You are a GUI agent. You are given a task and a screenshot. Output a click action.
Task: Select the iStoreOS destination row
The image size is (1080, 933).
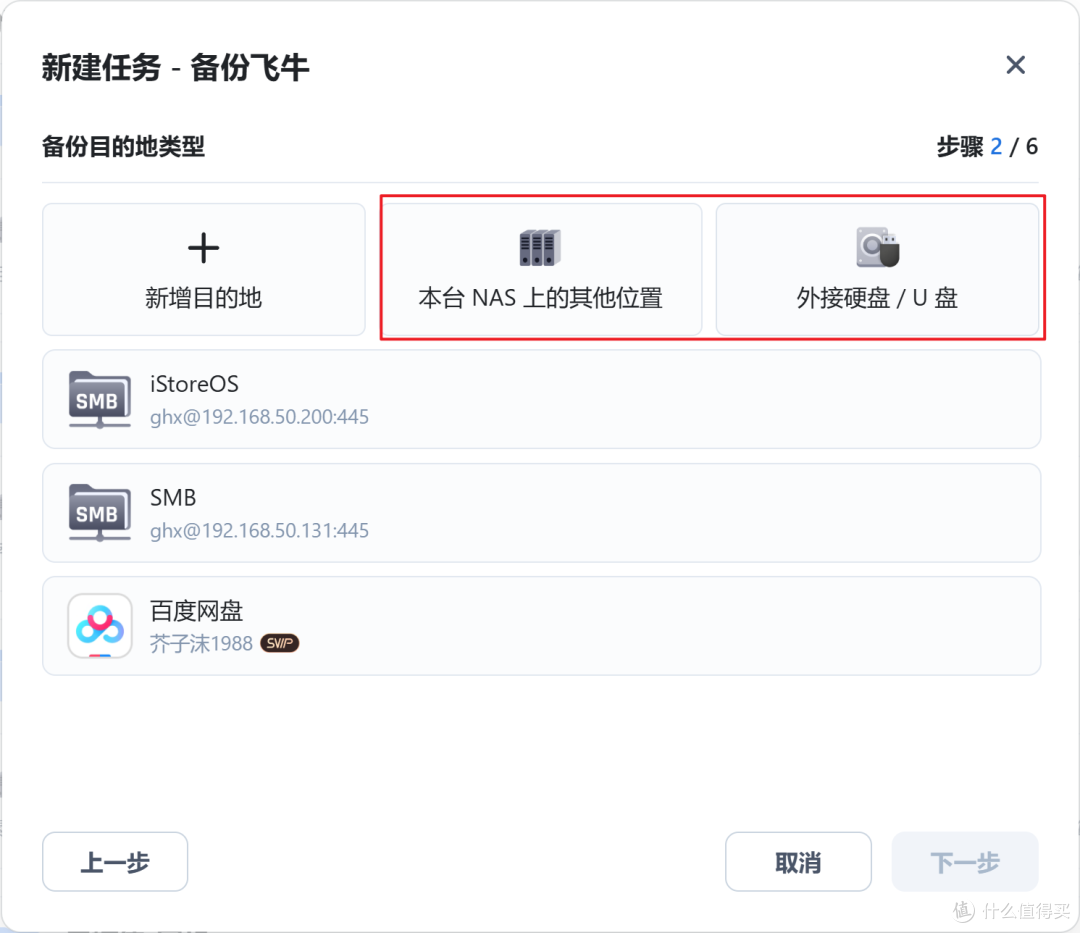click(x=541, y=399)
